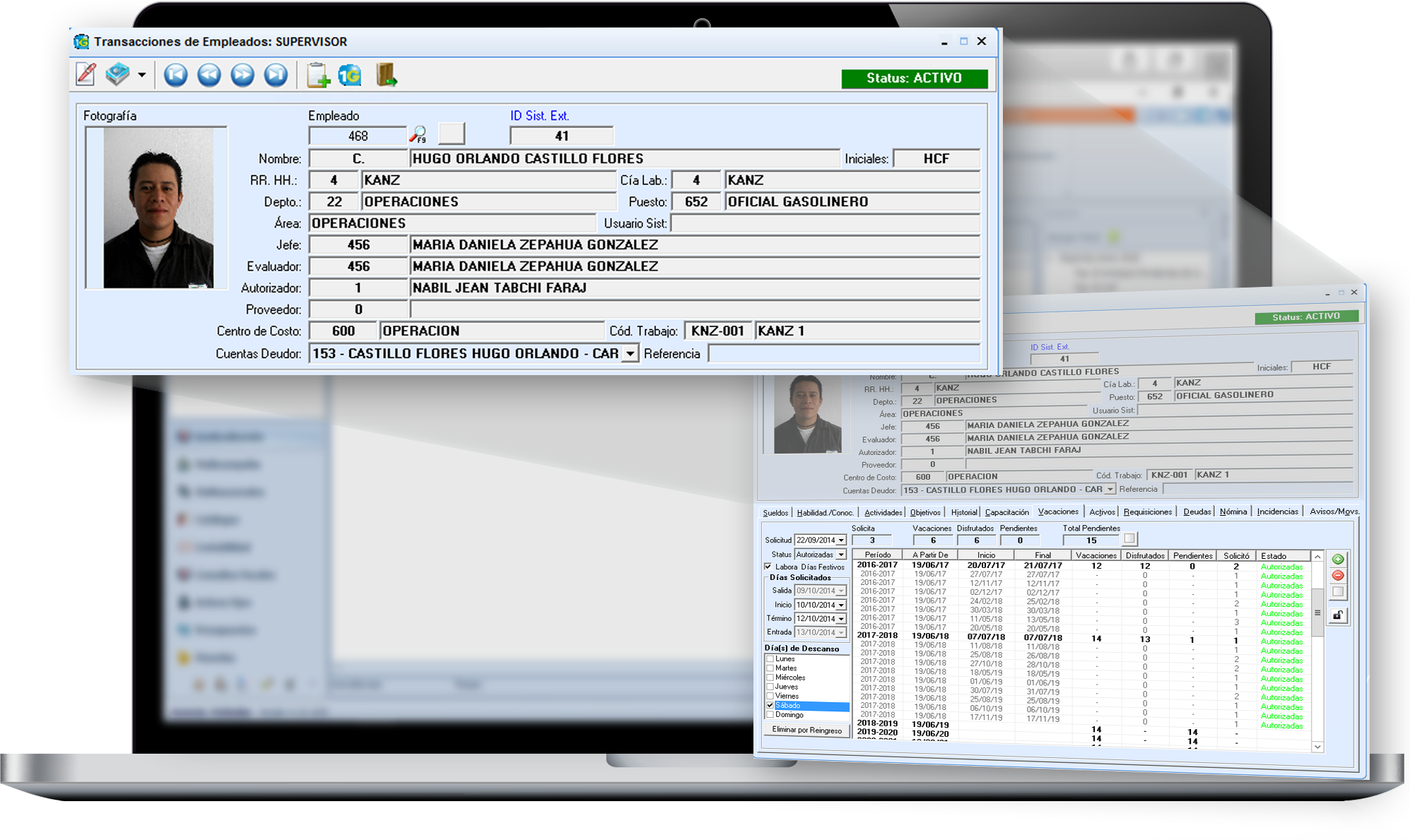Image resolution: width=1410 pixels, height=840 pixels.
Task: Open the Status Autorizadas dropdown
Action: click(841, 555)
